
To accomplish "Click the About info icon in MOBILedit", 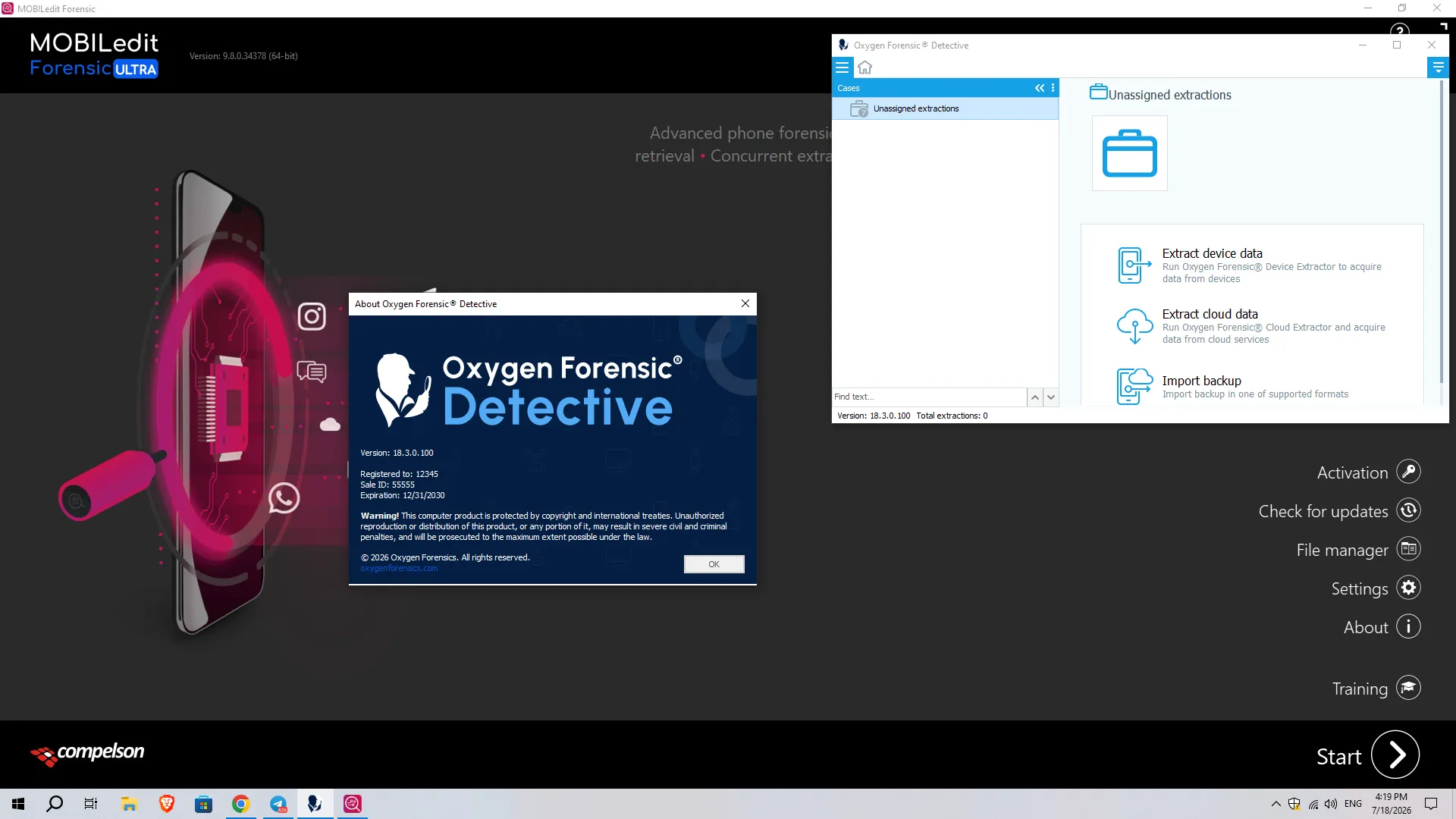I will (1408, 626).
